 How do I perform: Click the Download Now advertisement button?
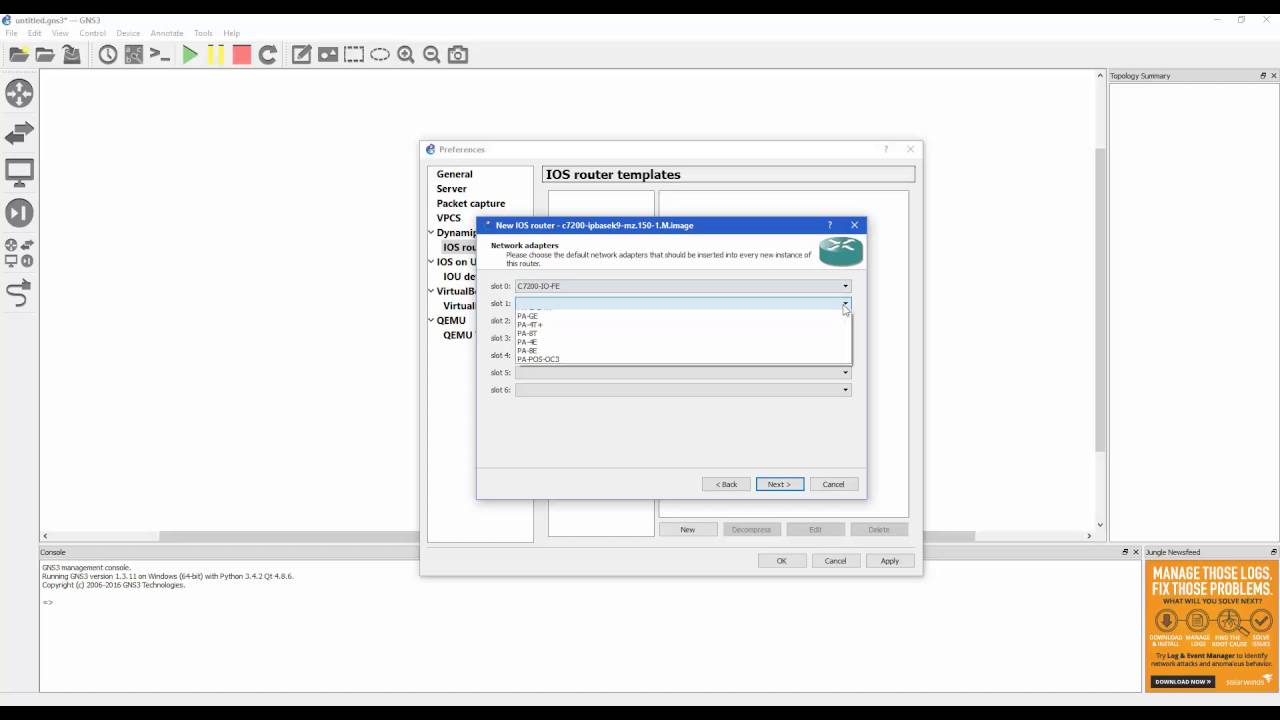click(x=1182, y=682)
